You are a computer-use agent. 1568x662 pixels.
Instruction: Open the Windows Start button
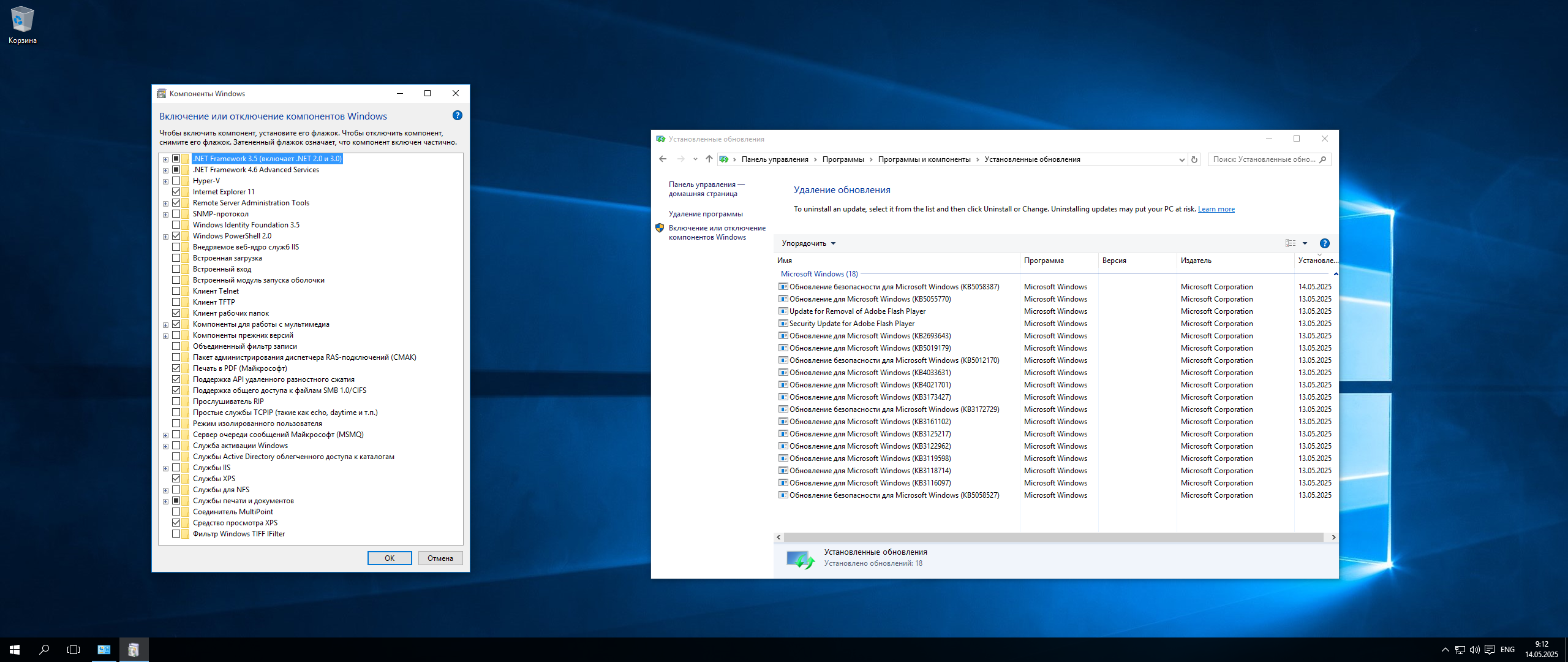[x=15, y=650]
